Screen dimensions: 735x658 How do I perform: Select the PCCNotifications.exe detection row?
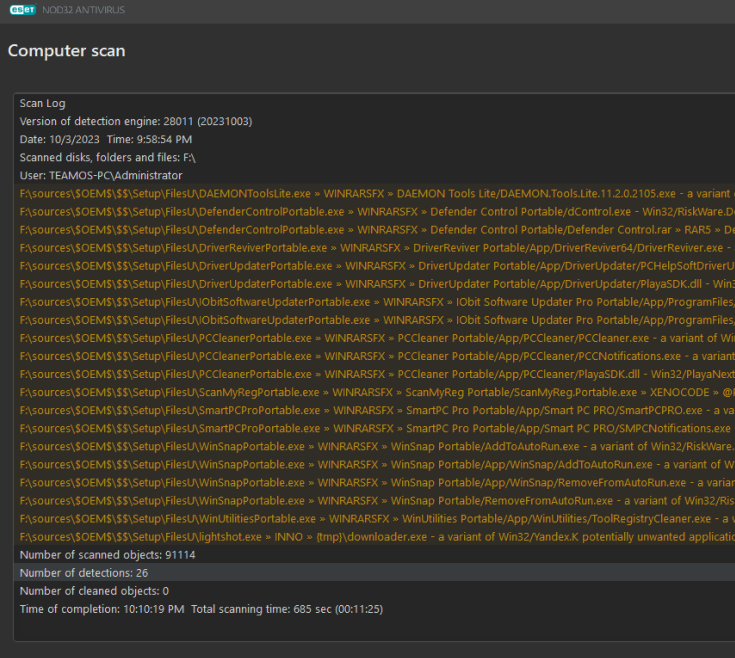click(x=375, y=356)
